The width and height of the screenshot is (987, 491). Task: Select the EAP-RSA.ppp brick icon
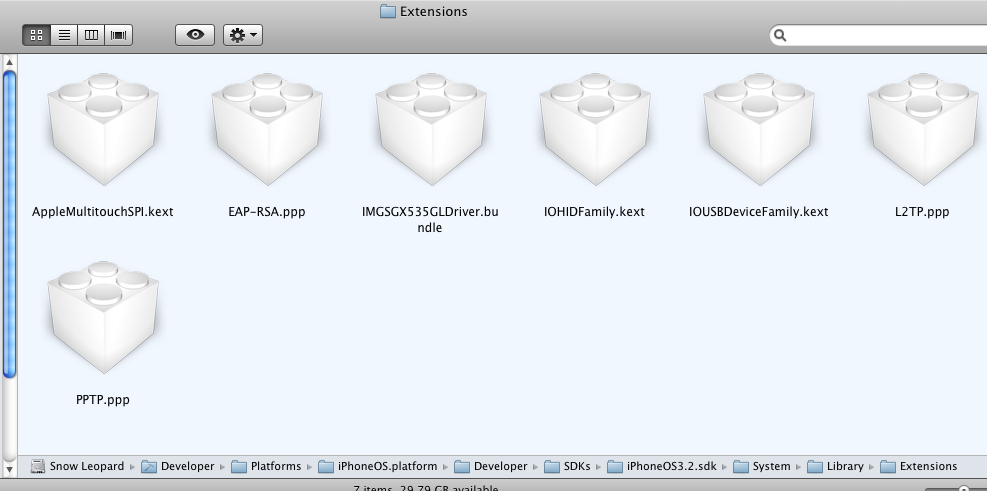(x=267, y=129)
